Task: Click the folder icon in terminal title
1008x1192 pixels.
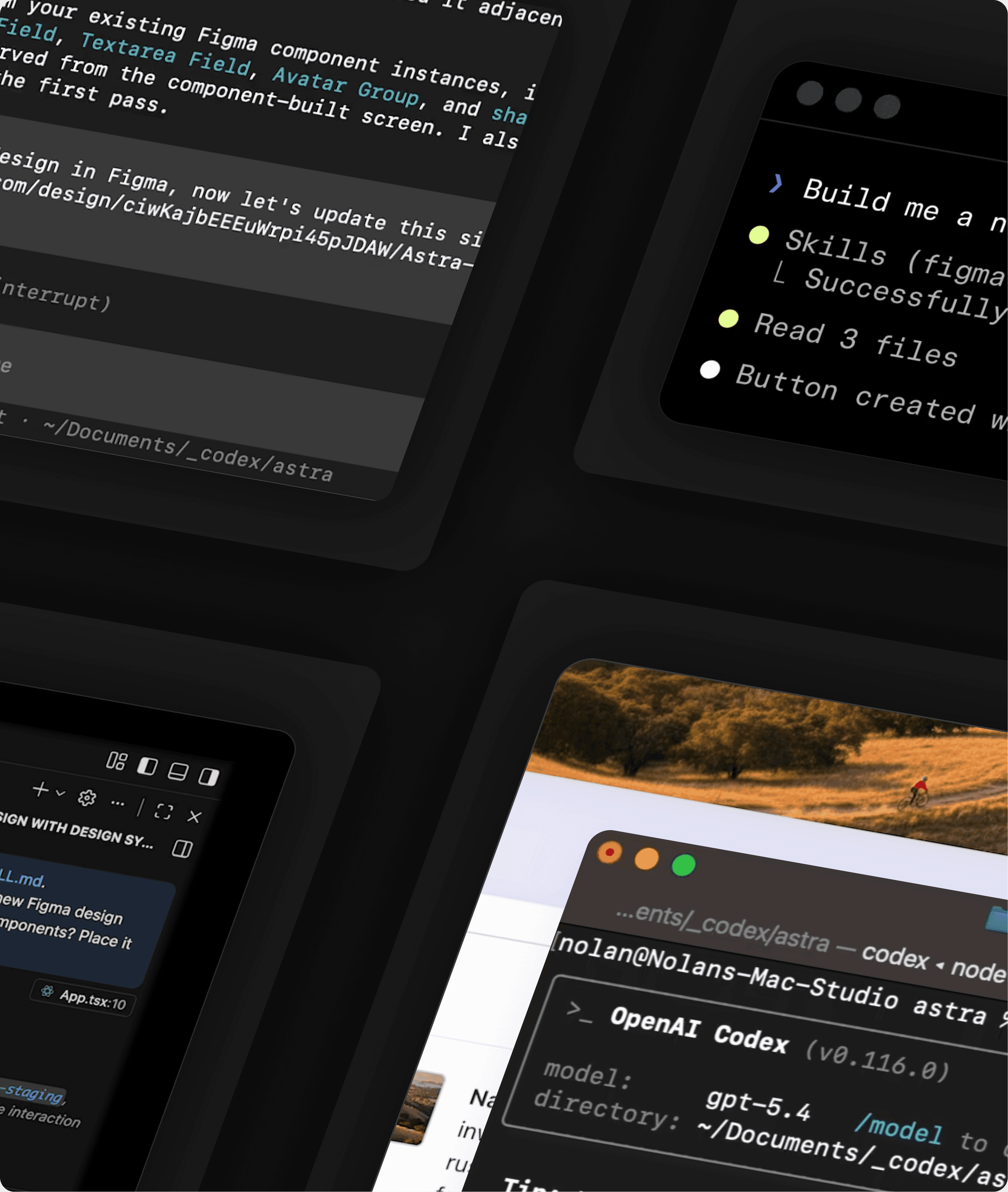Action: (x=997, y=919)
